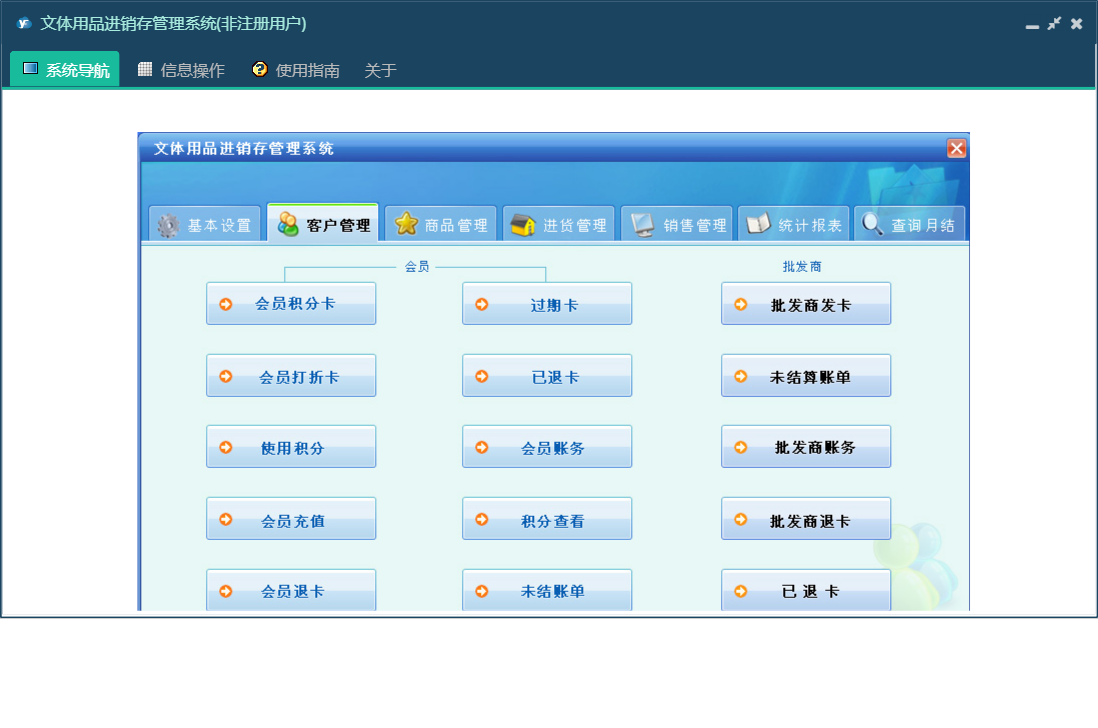Click the magnifier icon on 查询月结

pyautogui.click(x=873, y=224)
